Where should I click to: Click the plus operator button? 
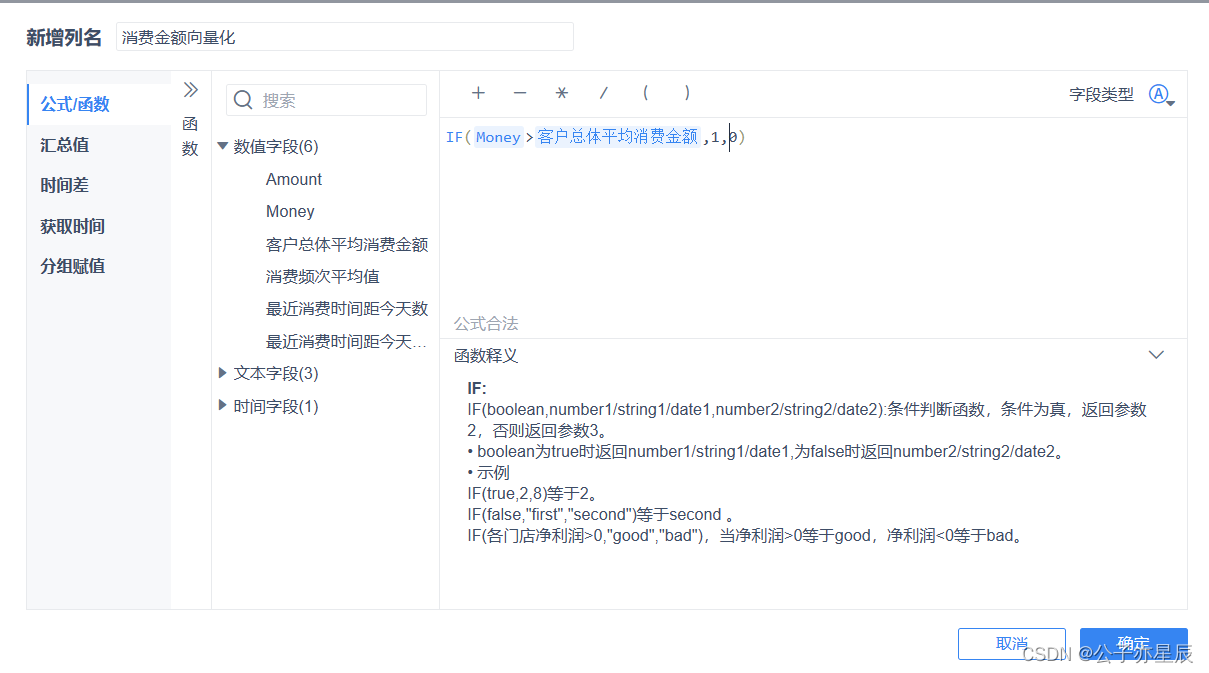click(478, 93)
